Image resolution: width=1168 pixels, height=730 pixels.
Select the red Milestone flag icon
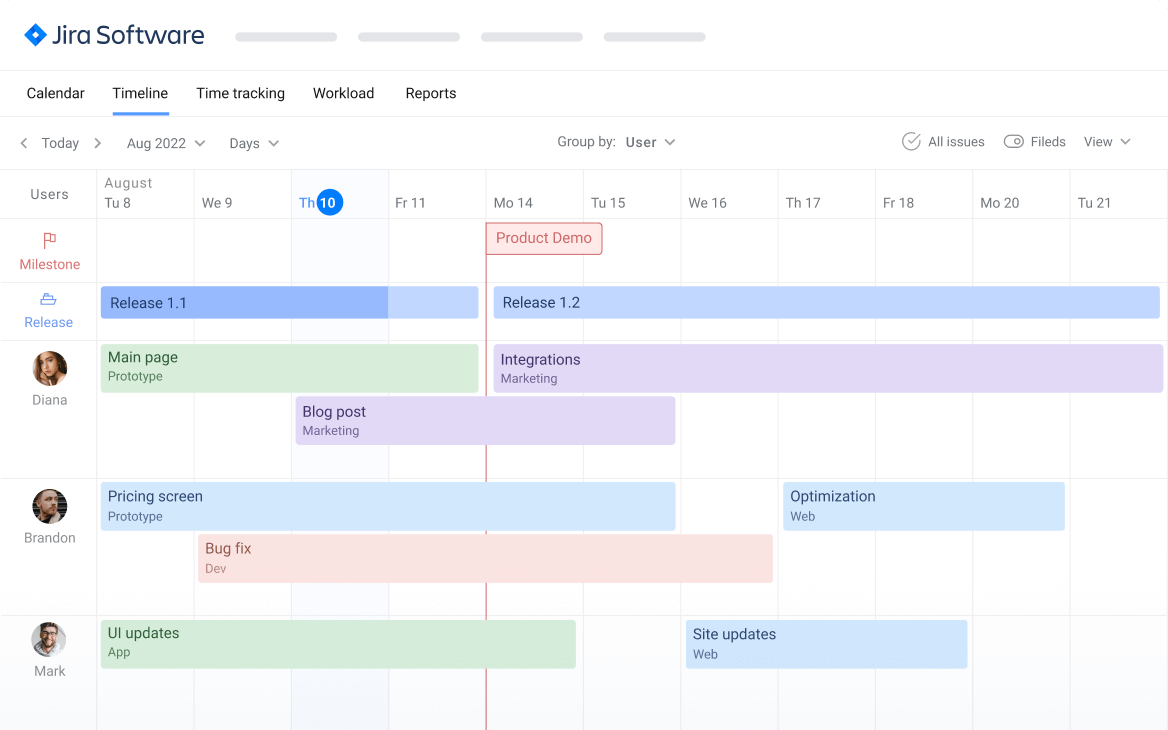pos(49,240)
